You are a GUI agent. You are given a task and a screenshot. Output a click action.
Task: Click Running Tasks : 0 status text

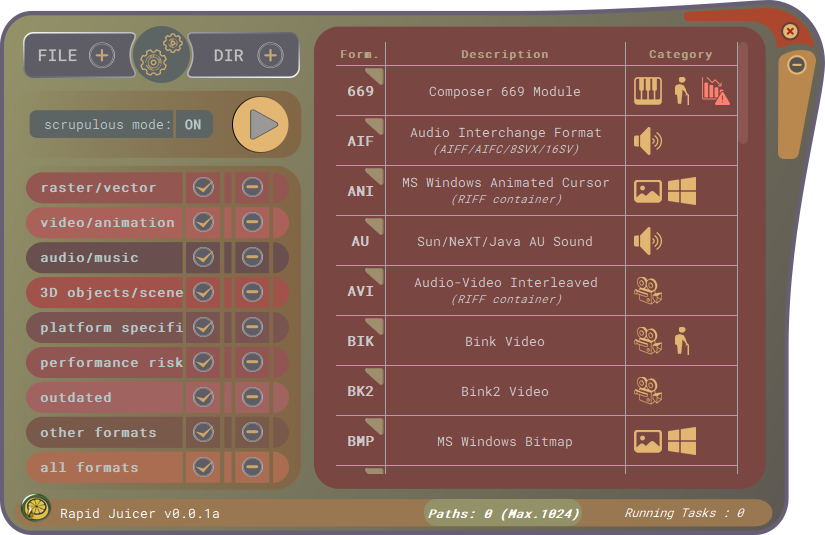685,513
